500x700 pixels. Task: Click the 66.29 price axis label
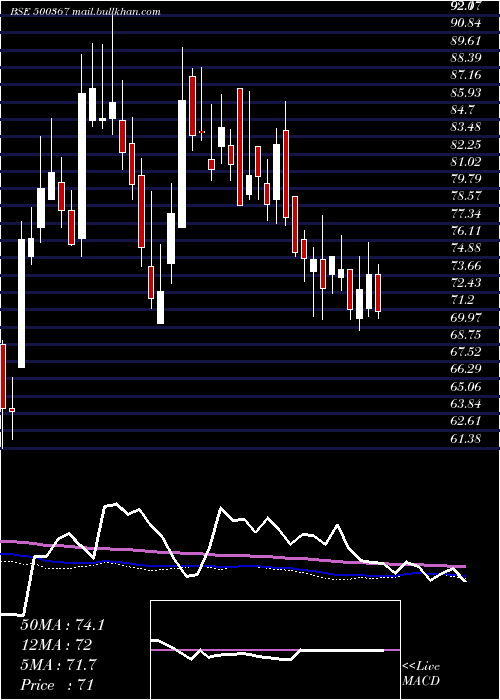pos(465,370)
